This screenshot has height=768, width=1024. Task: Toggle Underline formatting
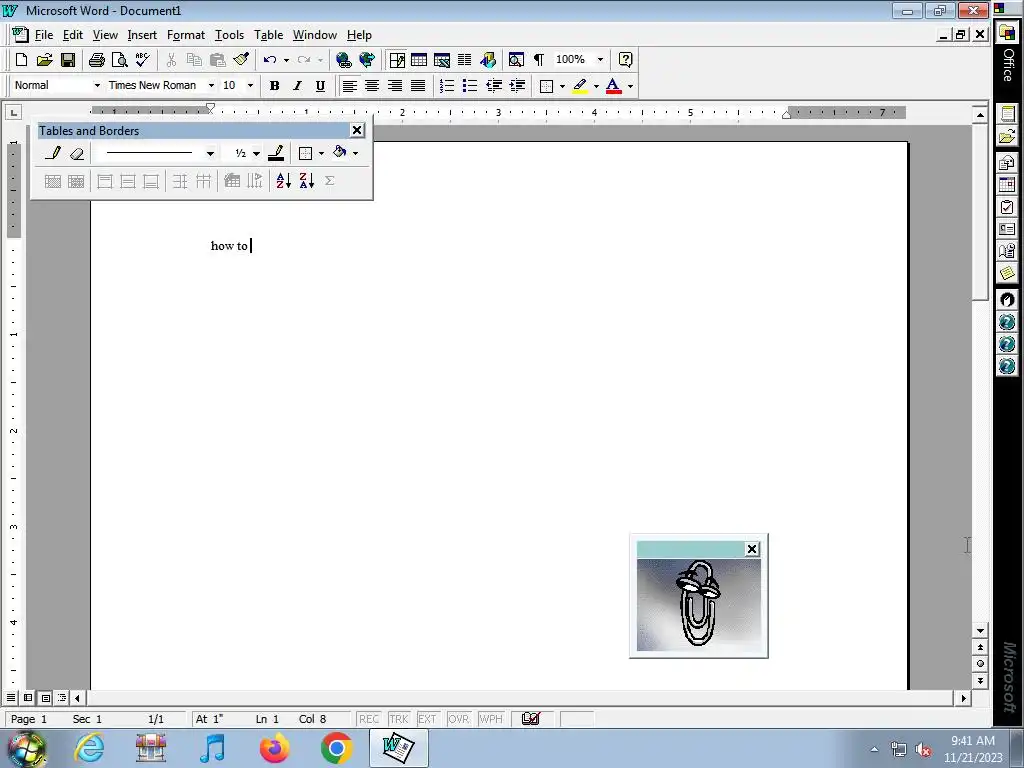pyautogui.click(x=320, y=86)
